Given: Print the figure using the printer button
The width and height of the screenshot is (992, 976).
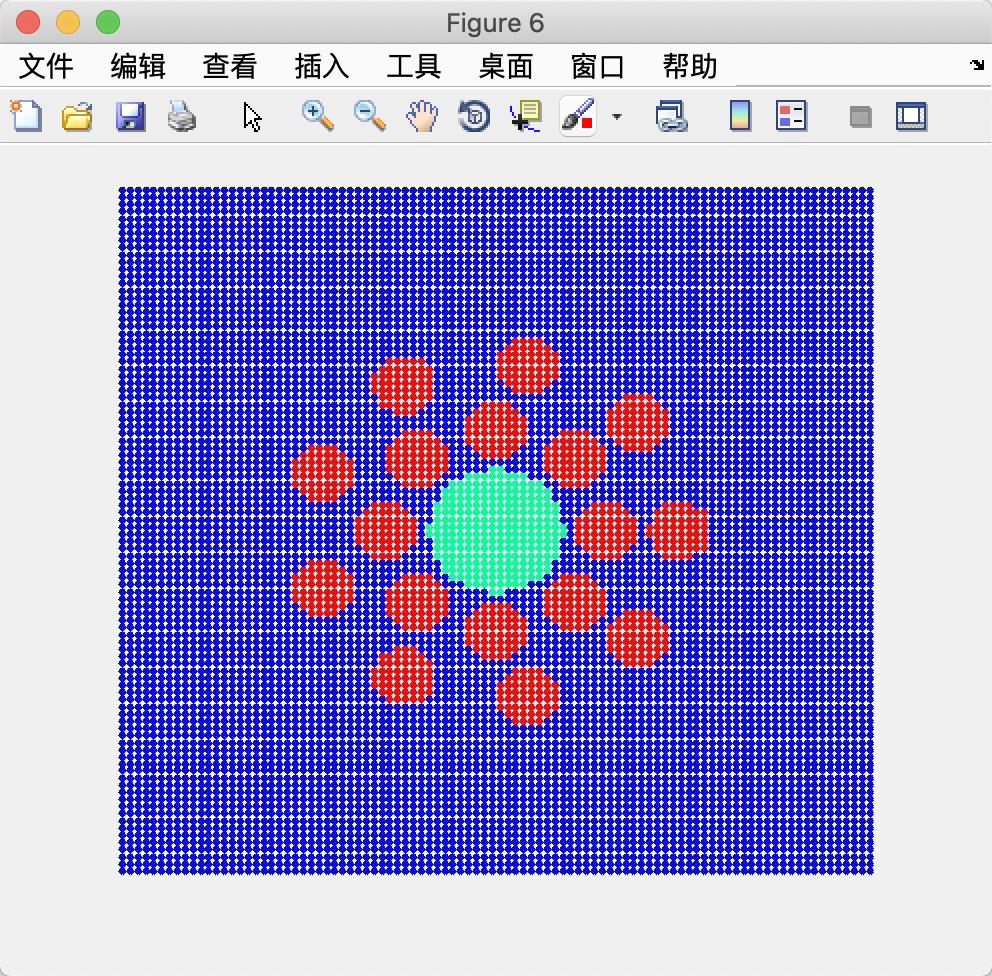Looking at the screenshot, I should [x=182, y=116].
